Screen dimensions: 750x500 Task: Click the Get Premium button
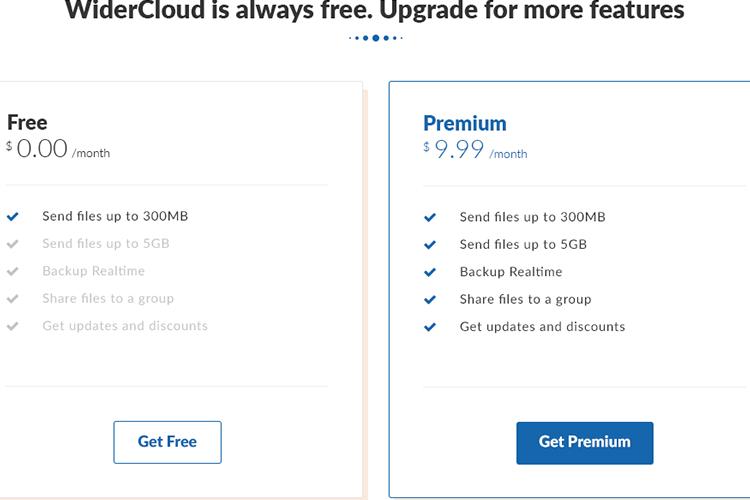coord(585,443)
